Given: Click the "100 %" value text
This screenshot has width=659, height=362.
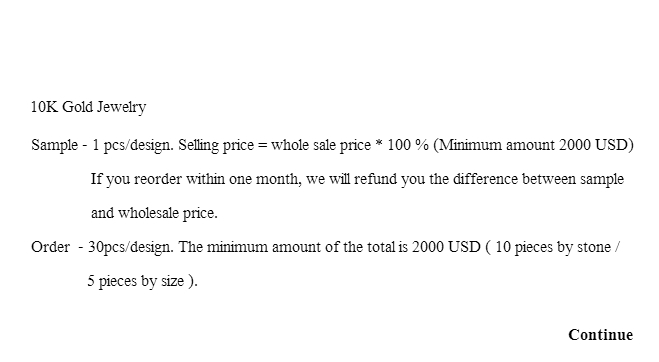Looking at the screenshot, I should [x=408, y=145].
